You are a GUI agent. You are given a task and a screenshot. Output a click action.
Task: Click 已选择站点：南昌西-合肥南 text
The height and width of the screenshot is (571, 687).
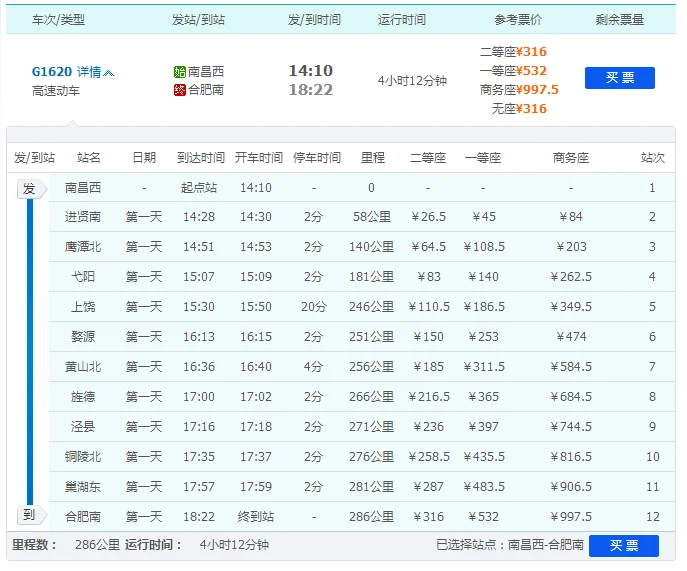(510, 545)
